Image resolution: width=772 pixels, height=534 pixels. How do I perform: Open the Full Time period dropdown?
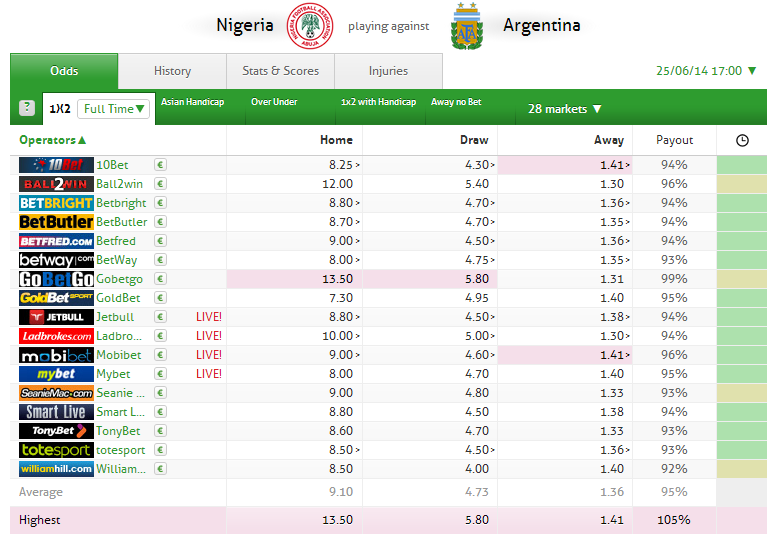click(114, 108)
